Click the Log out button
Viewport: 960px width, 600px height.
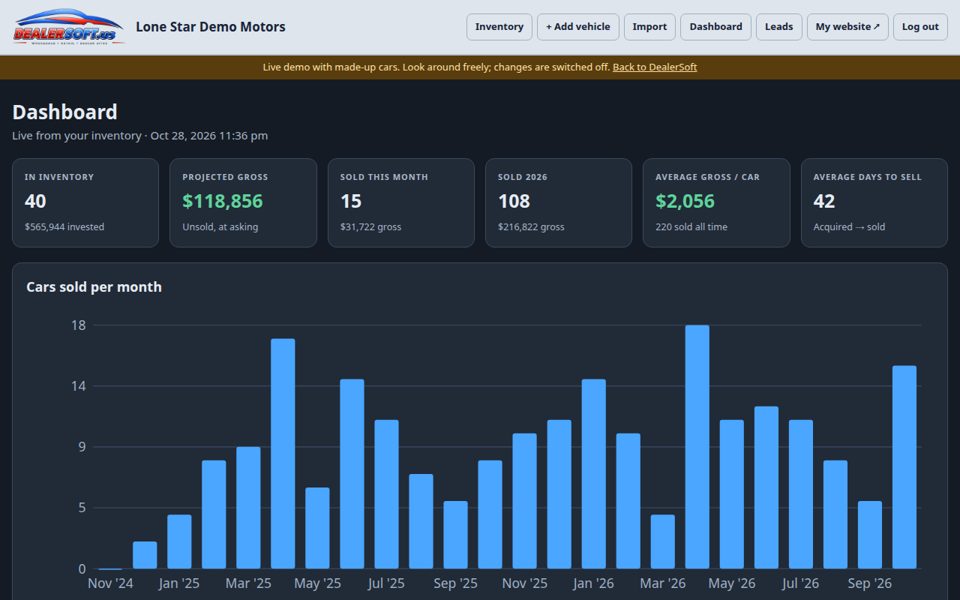[x=920, y=27]
